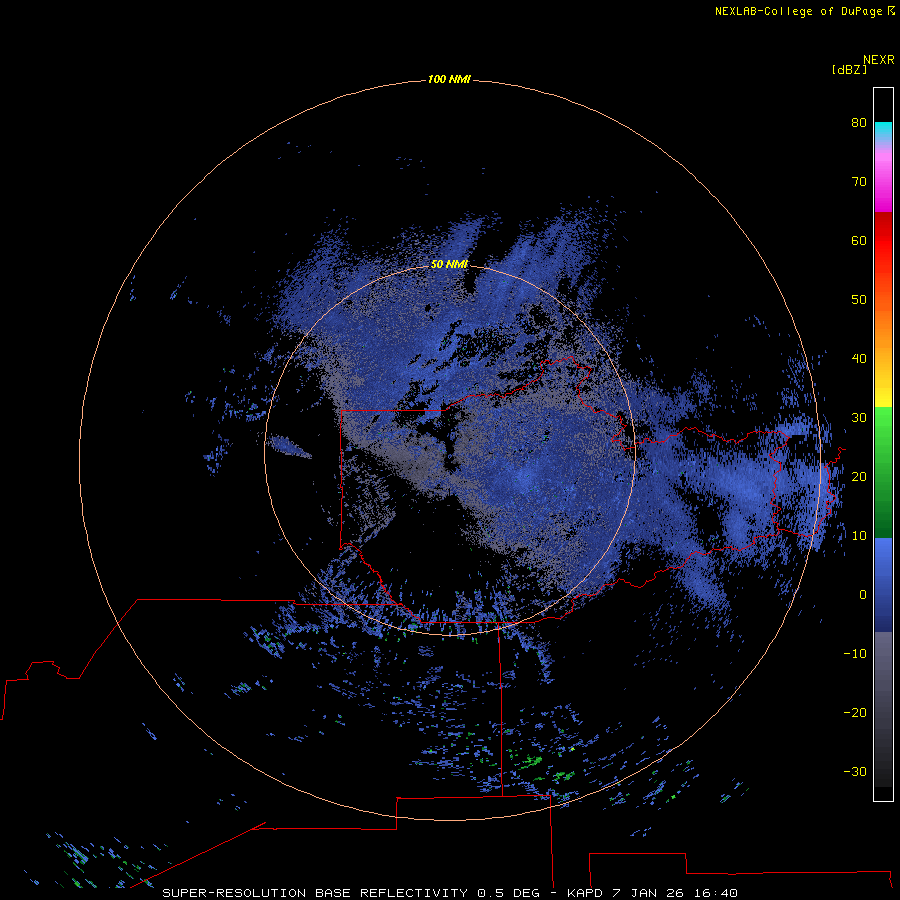Click the -20 value on the dBZ scale
The height and width of the screenshot is (900, 900).
855,712
